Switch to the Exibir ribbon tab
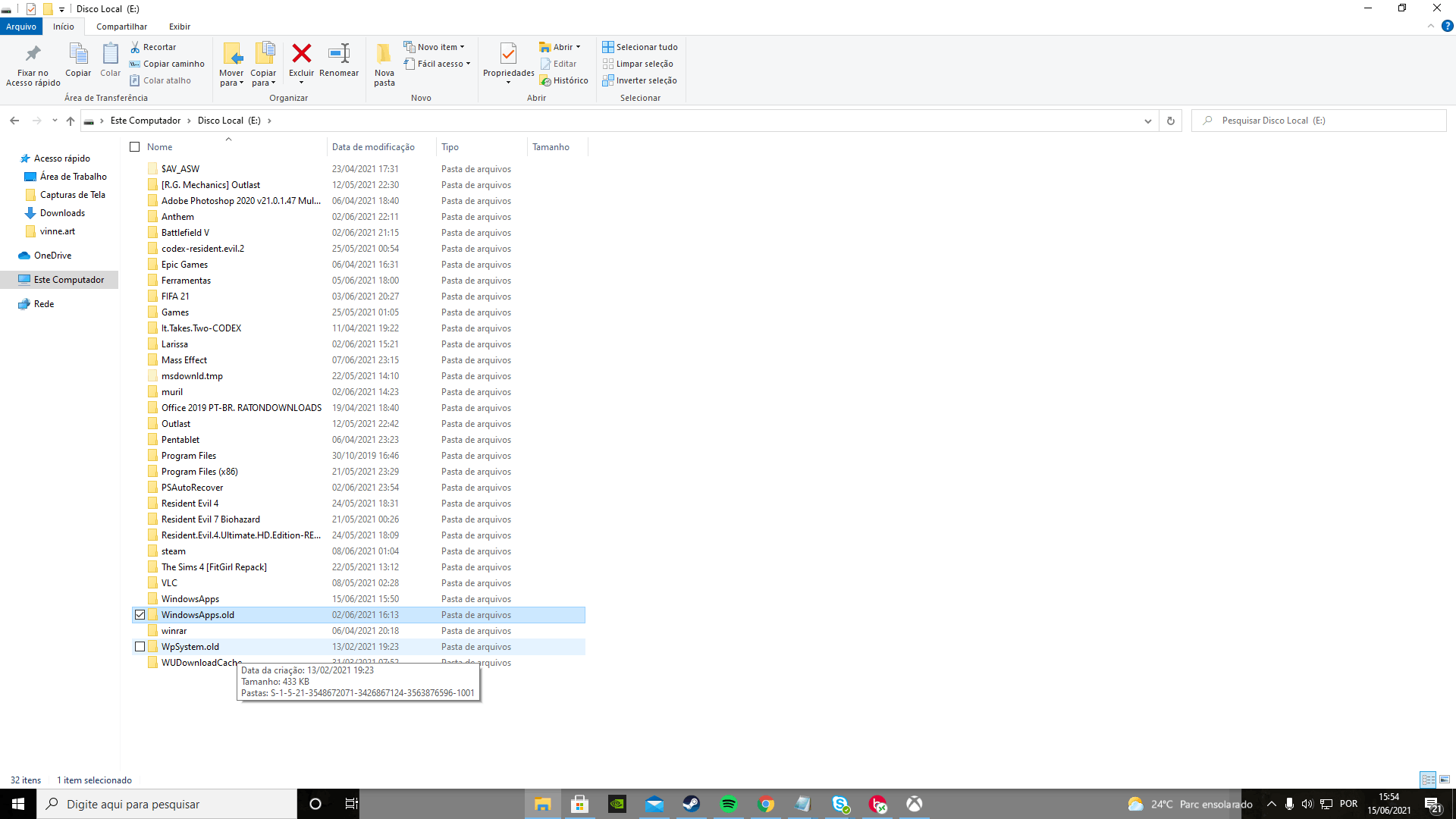Image resolution: width=1456 pixels, height=819 pixels. pyautogui.click(x=180, y=27)
